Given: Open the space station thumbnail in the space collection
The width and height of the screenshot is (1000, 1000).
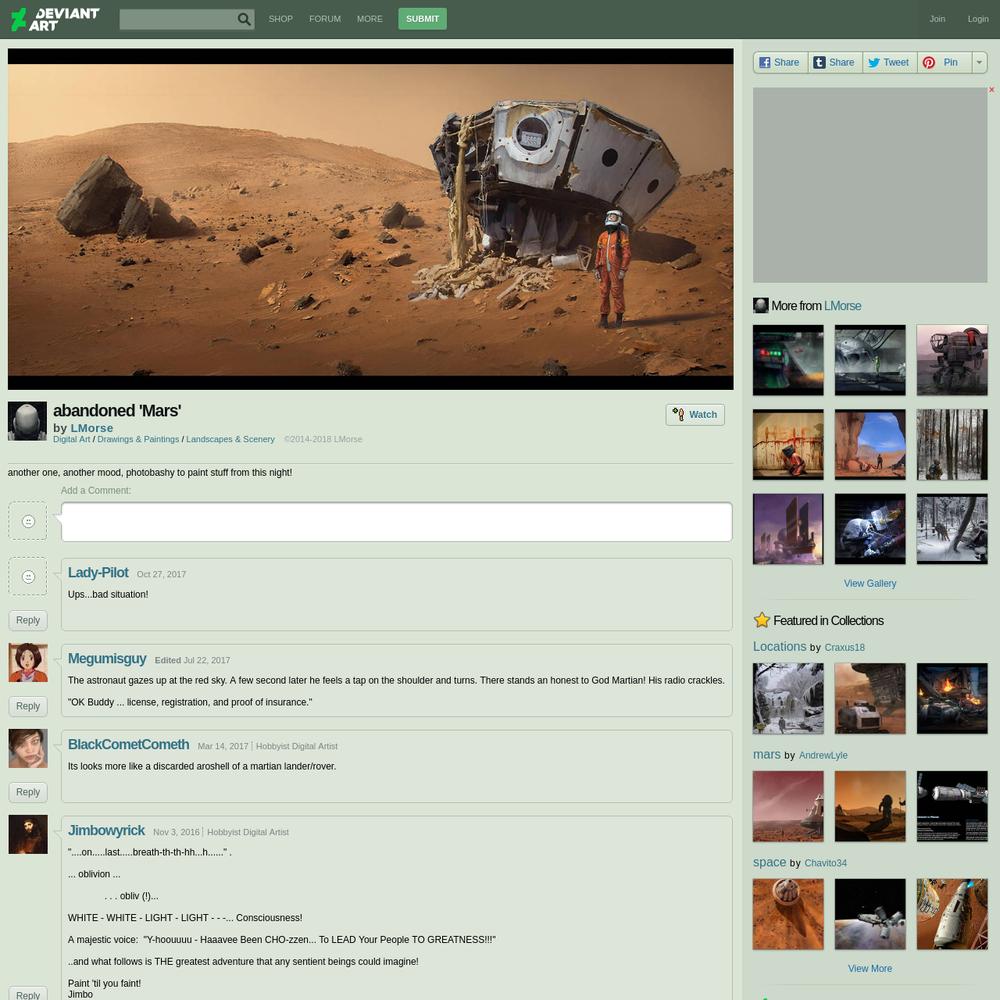Looking at the screenshot, I should click(x=870, y=914).
